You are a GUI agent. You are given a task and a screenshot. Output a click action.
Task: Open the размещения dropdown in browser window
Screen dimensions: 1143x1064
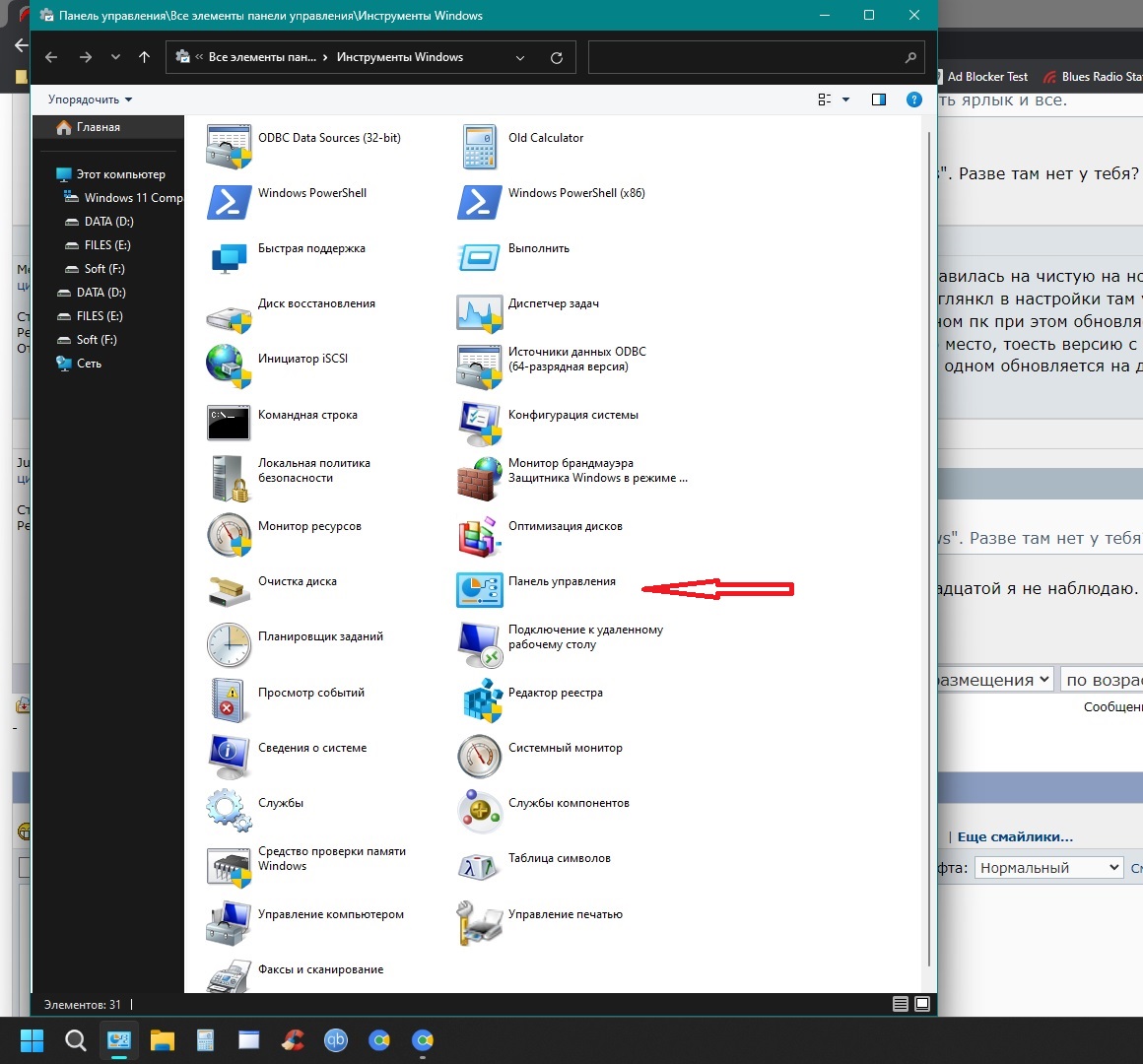click(996, 680)
